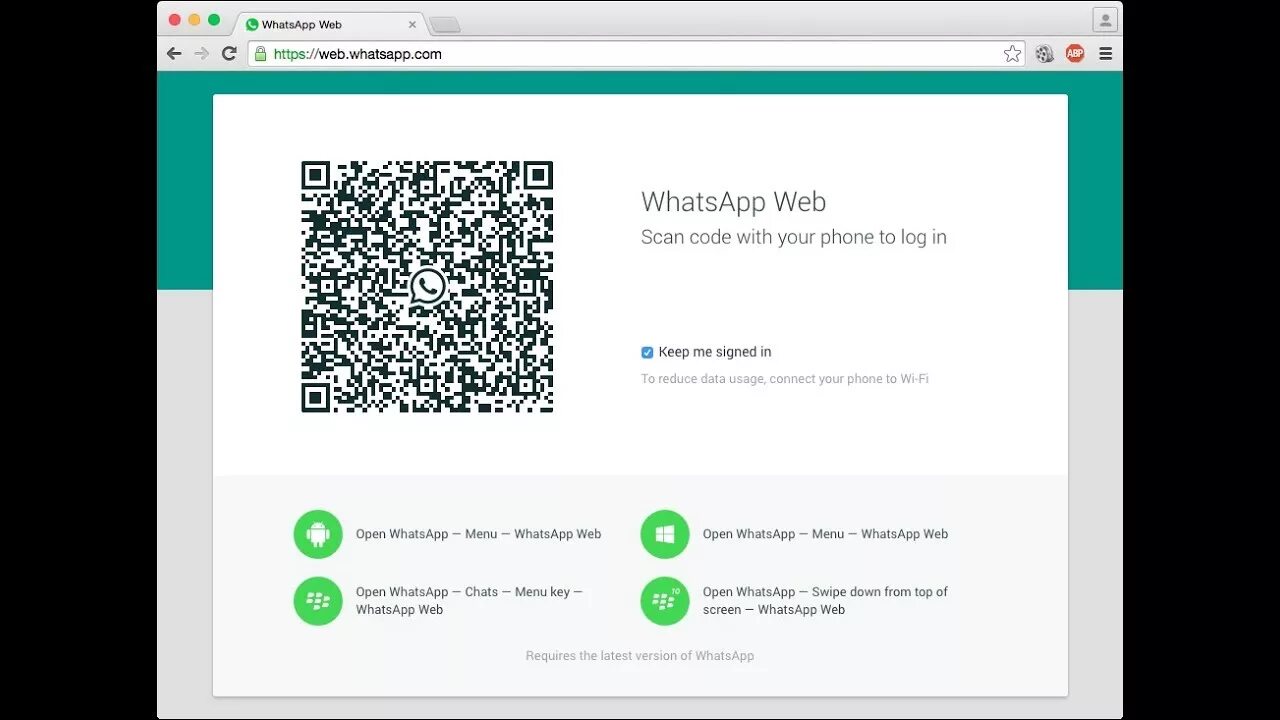Click the yellow minimize window button

coord(194,20)
